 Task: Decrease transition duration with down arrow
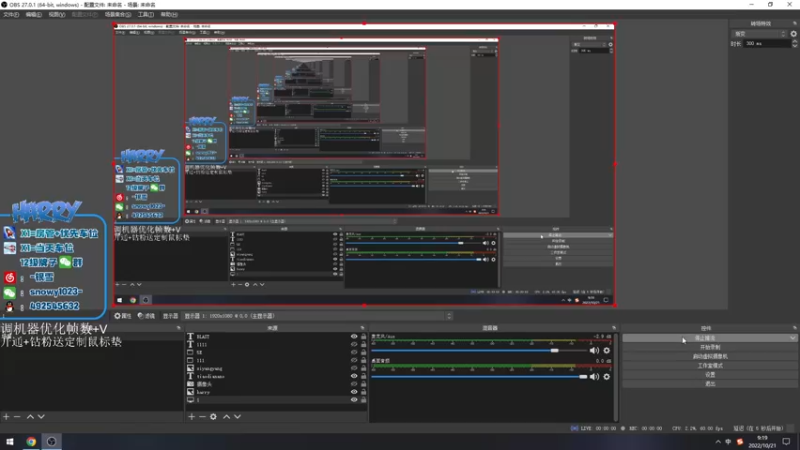click(x=794, y=46)
